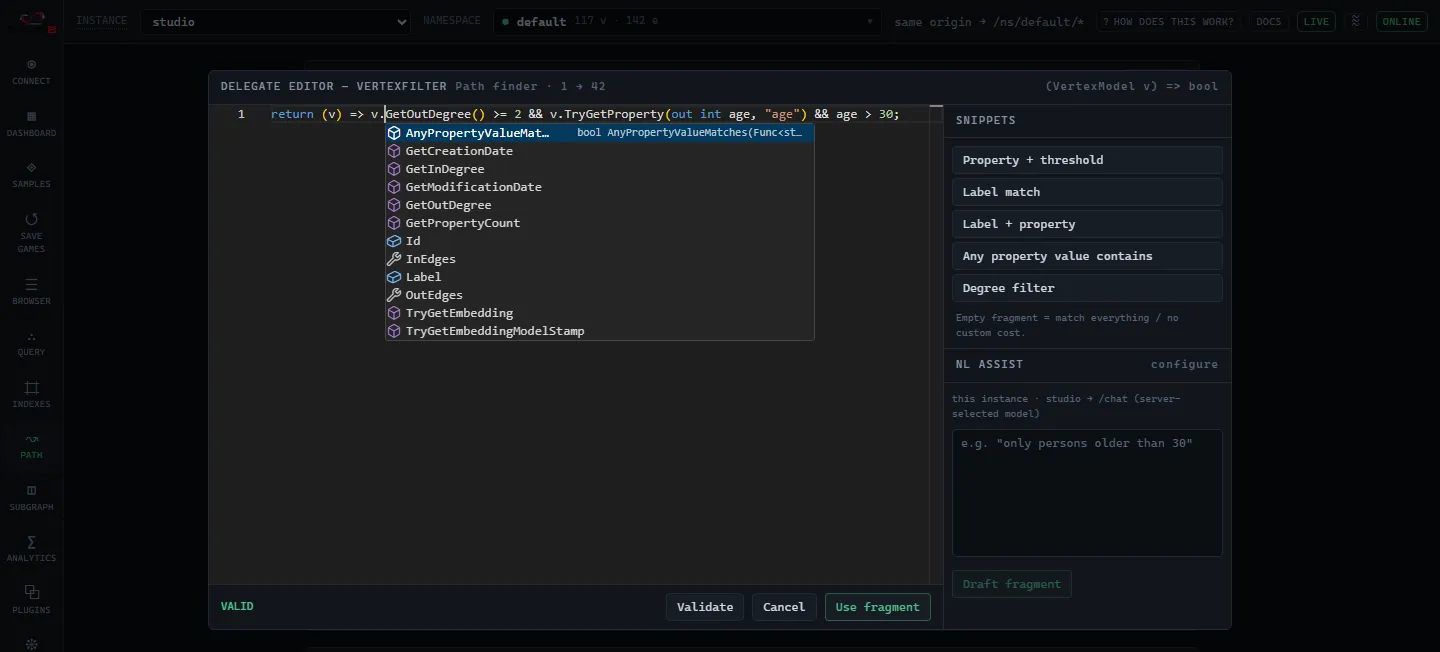Click the method icon beside GetCreationDate

394,151
